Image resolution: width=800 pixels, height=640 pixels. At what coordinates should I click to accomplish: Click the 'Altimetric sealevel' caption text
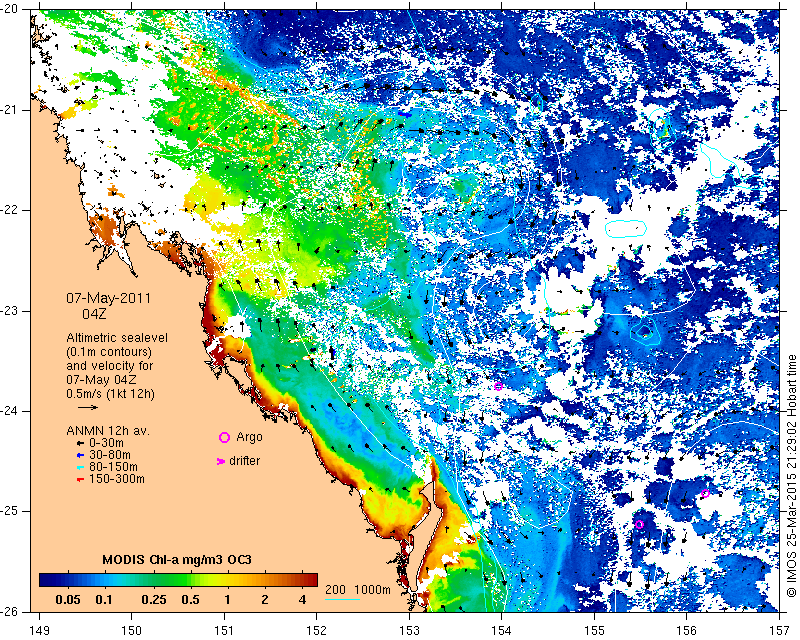click(x=117, y=338)
